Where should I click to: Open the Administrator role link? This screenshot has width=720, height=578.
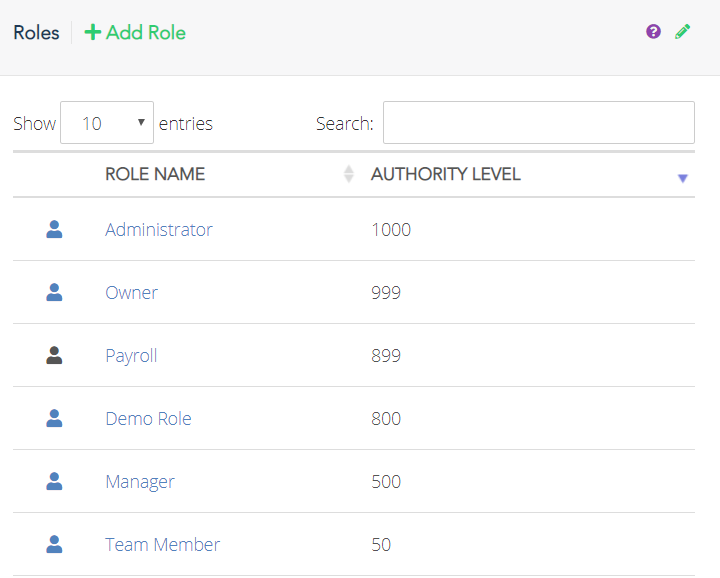[159, 230]
